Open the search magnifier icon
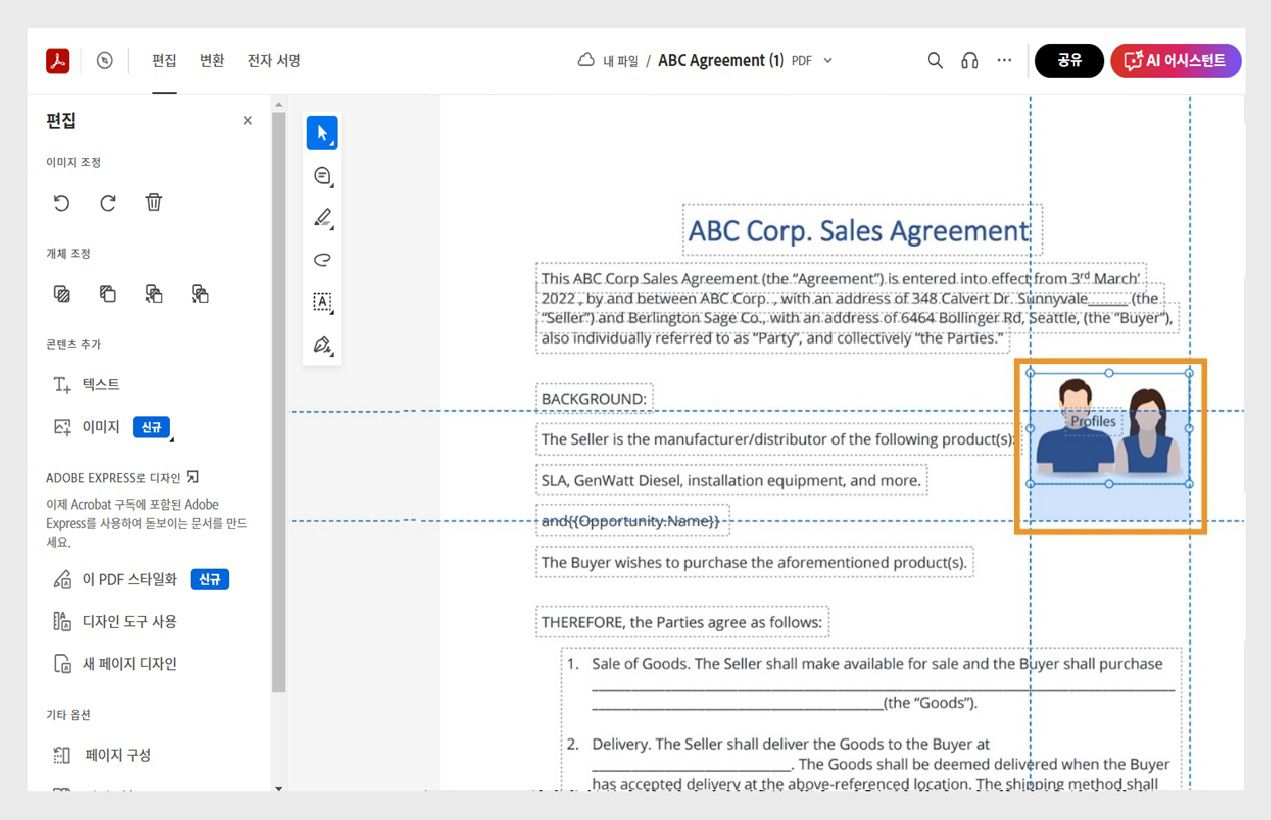 pyautogui.click(x=935, y=61)
